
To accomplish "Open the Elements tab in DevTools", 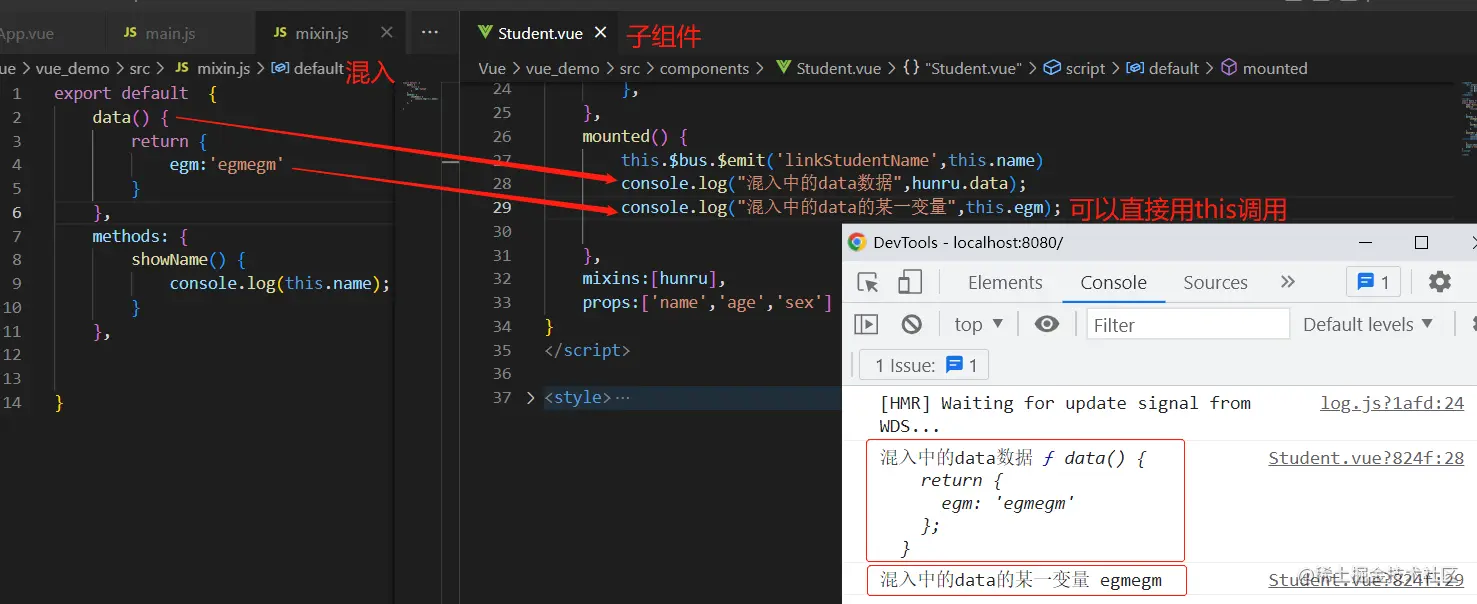I will [x=1005, y=282].
